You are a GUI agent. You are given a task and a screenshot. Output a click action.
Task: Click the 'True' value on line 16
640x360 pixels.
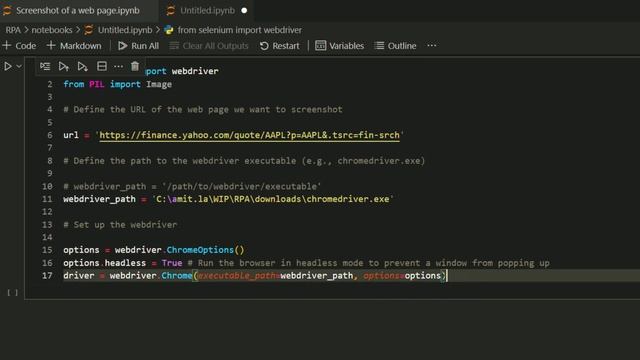click(x=172, y=263)
